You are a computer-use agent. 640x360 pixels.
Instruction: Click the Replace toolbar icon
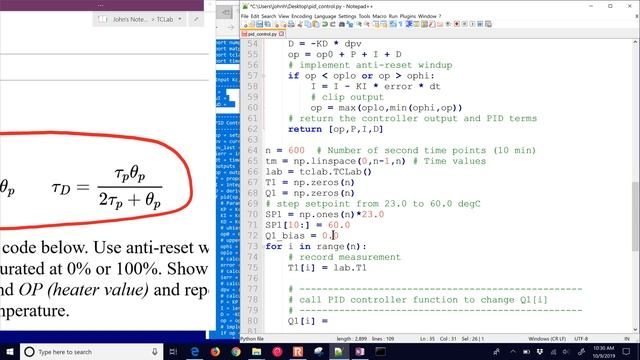(x=351, y=24)
